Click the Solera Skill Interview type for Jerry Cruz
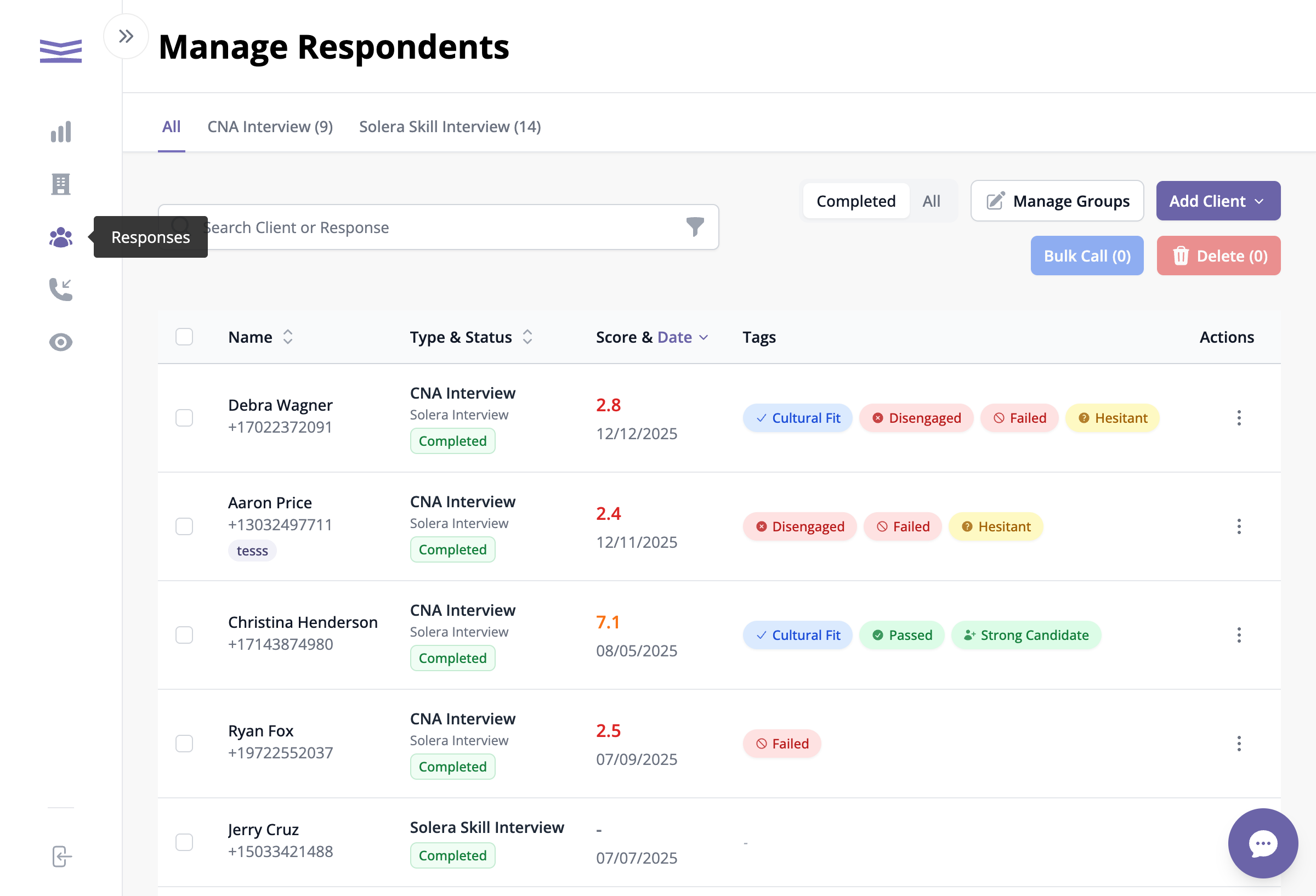This screenshot has height=896, width=1316. pos(486,827)
